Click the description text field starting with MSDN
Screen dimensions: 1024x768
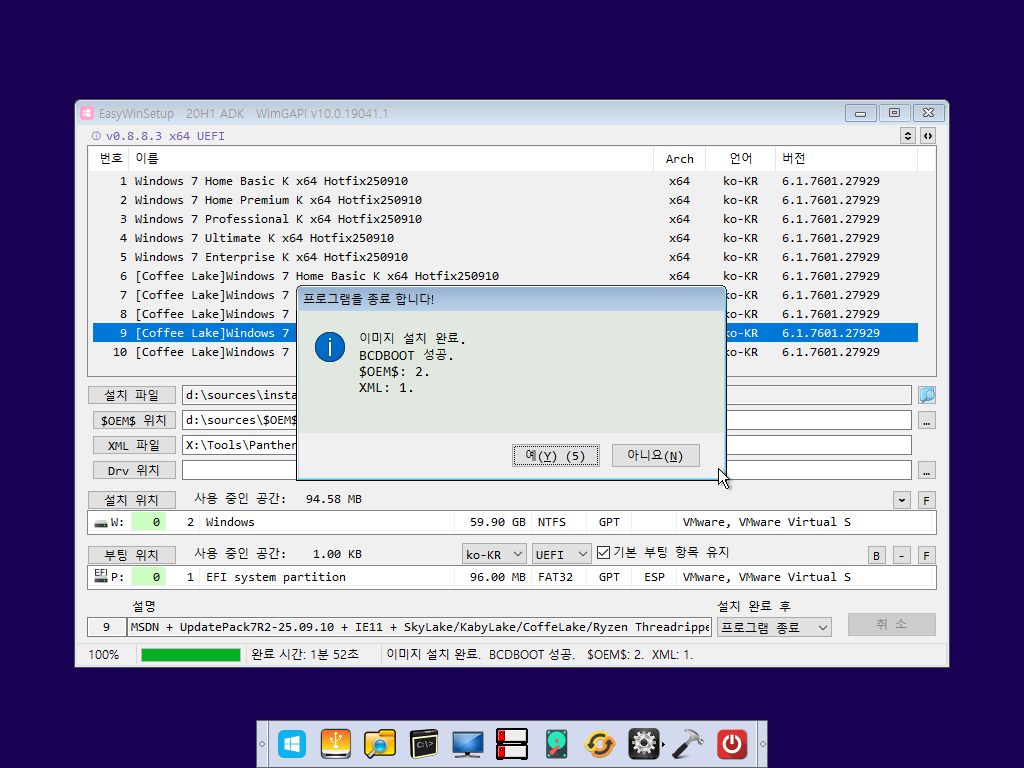(419, 628)
